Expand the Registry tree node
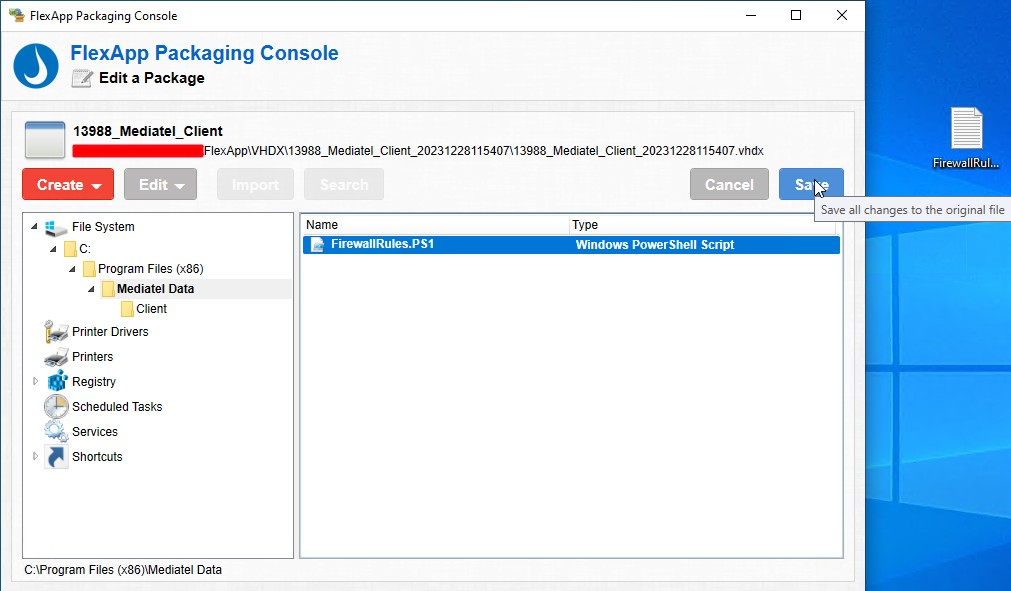 tap(35, 382)
